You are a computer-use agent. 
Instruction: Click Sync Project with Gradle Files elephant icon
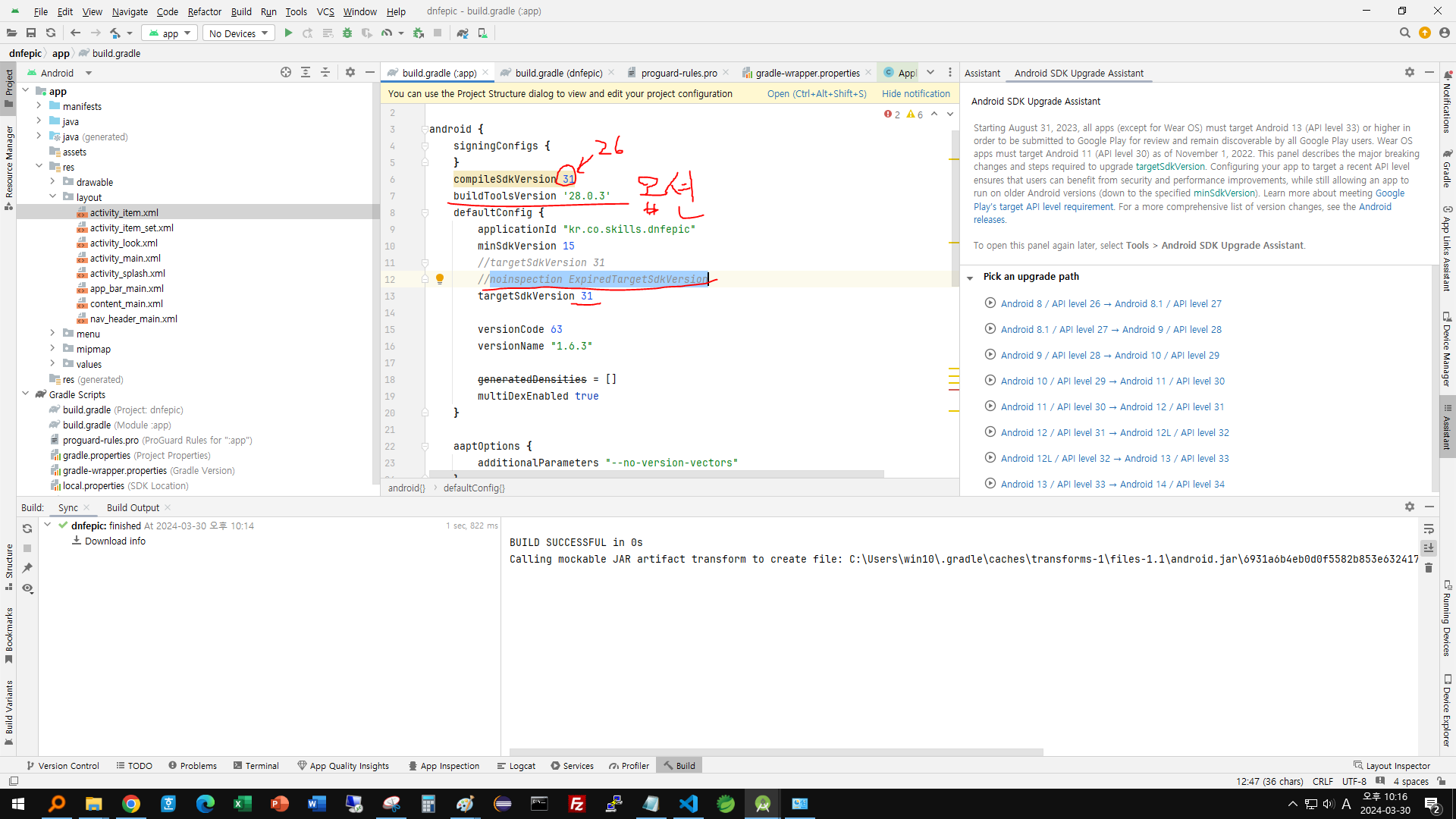coord(463,33)
